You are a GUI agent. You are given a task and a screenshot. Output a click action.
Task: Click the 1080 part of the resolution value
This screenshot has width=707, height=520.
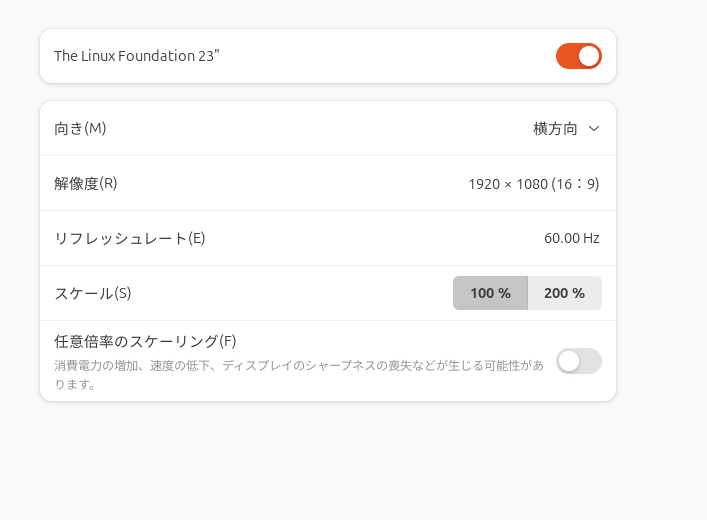point(532,184)
